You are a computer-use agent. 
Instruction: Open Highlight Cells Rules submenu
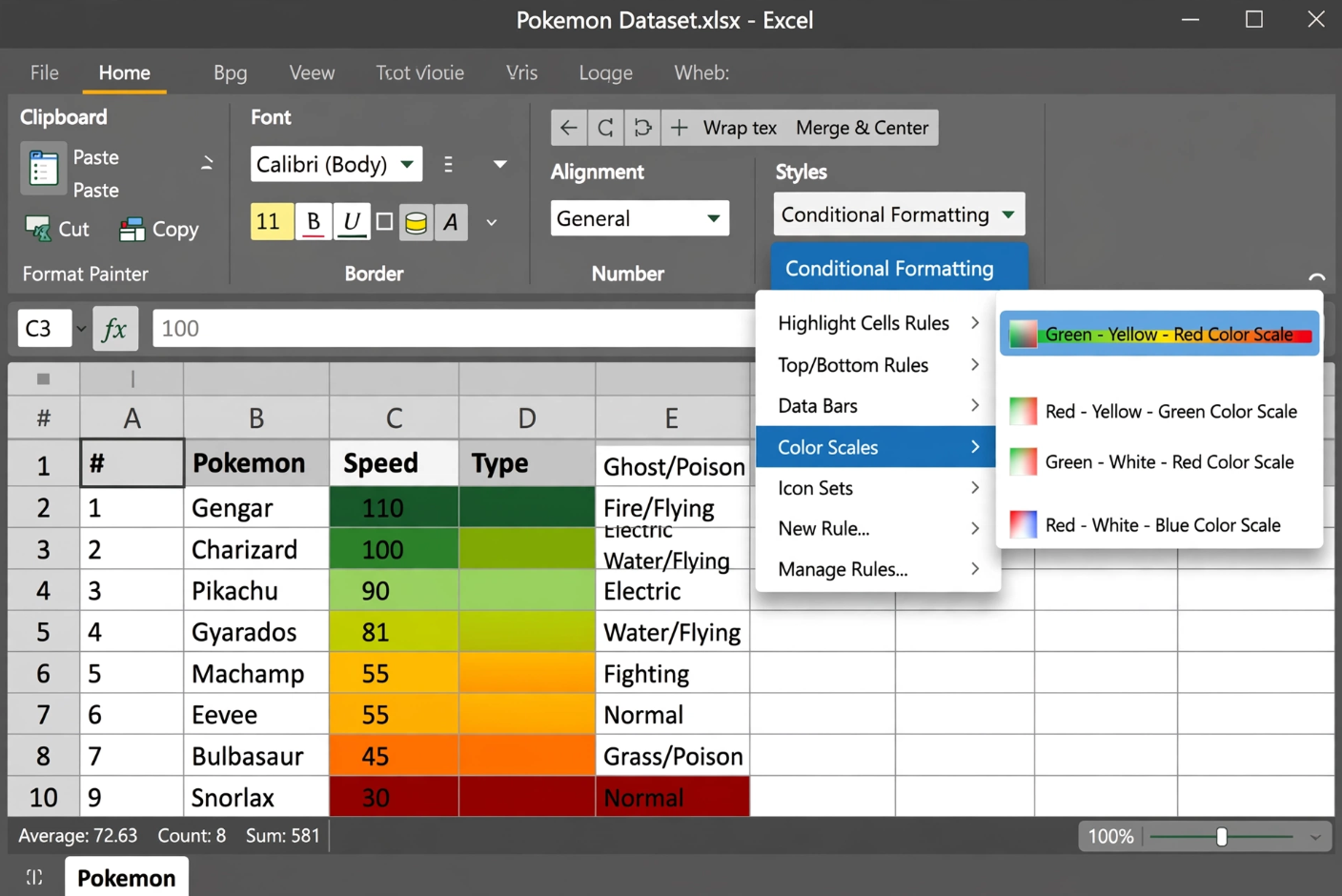[x=878, y=323]
